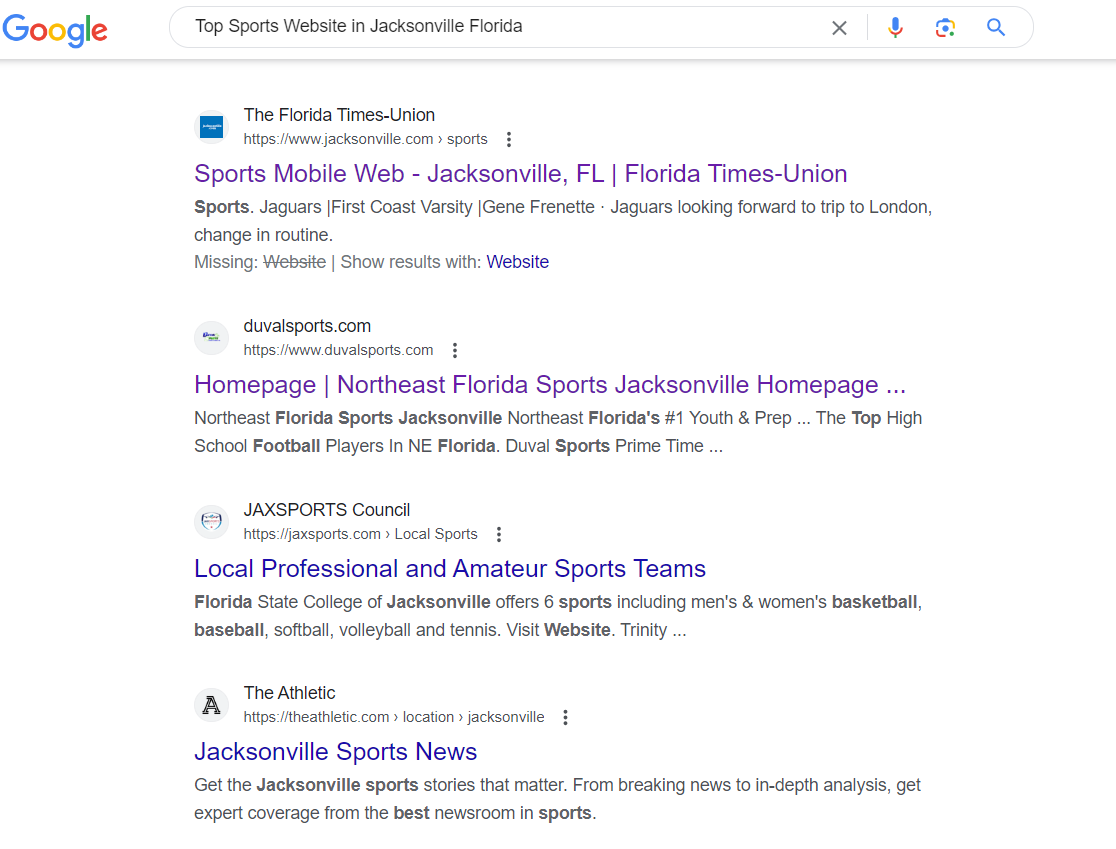Click the Google logo

(x=55, y=29)
